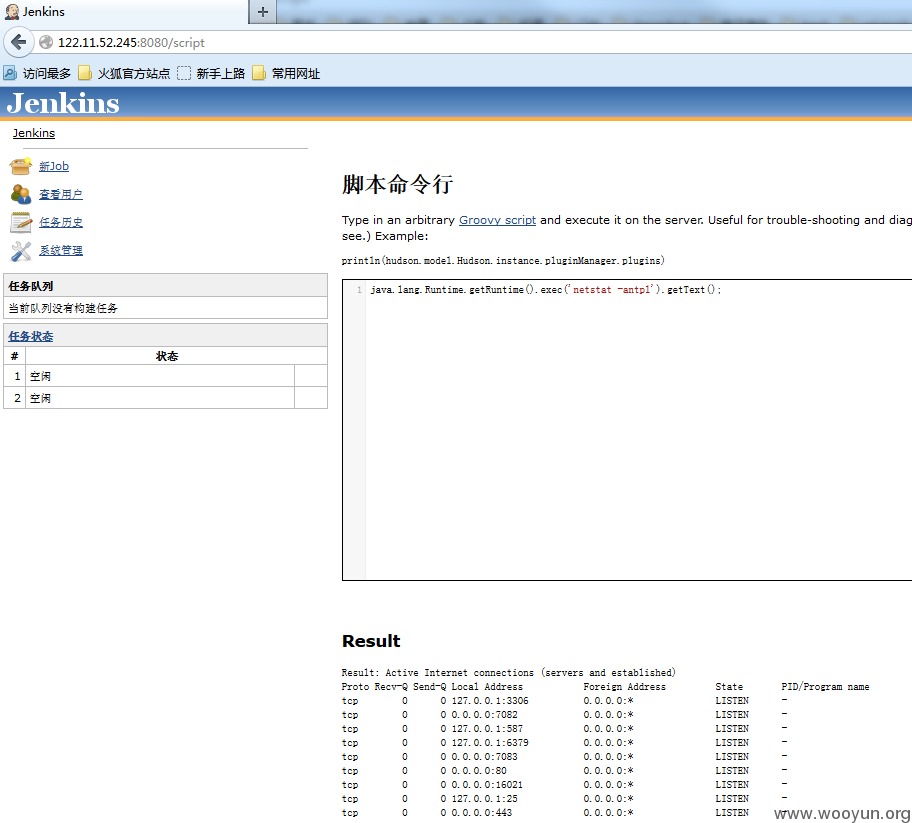Screen dimensions: 912x823
Task: Click the 常用网址 folder icon
Action: (259, 73)
